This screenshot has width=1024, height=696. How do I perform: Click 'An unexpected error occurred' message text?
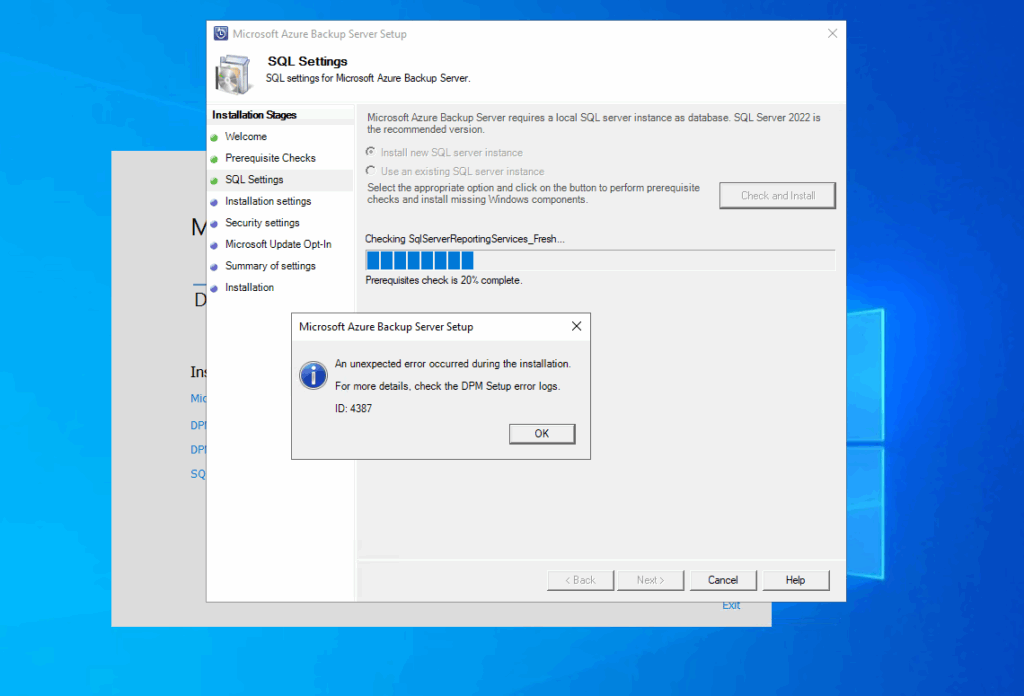click(x=453, y=364)
